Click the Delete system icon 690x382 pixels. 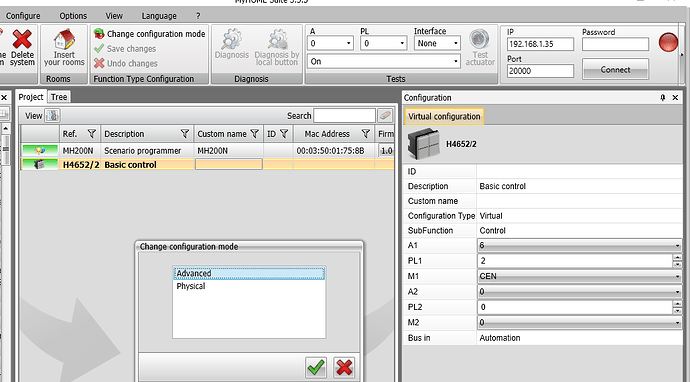point(22,39)
